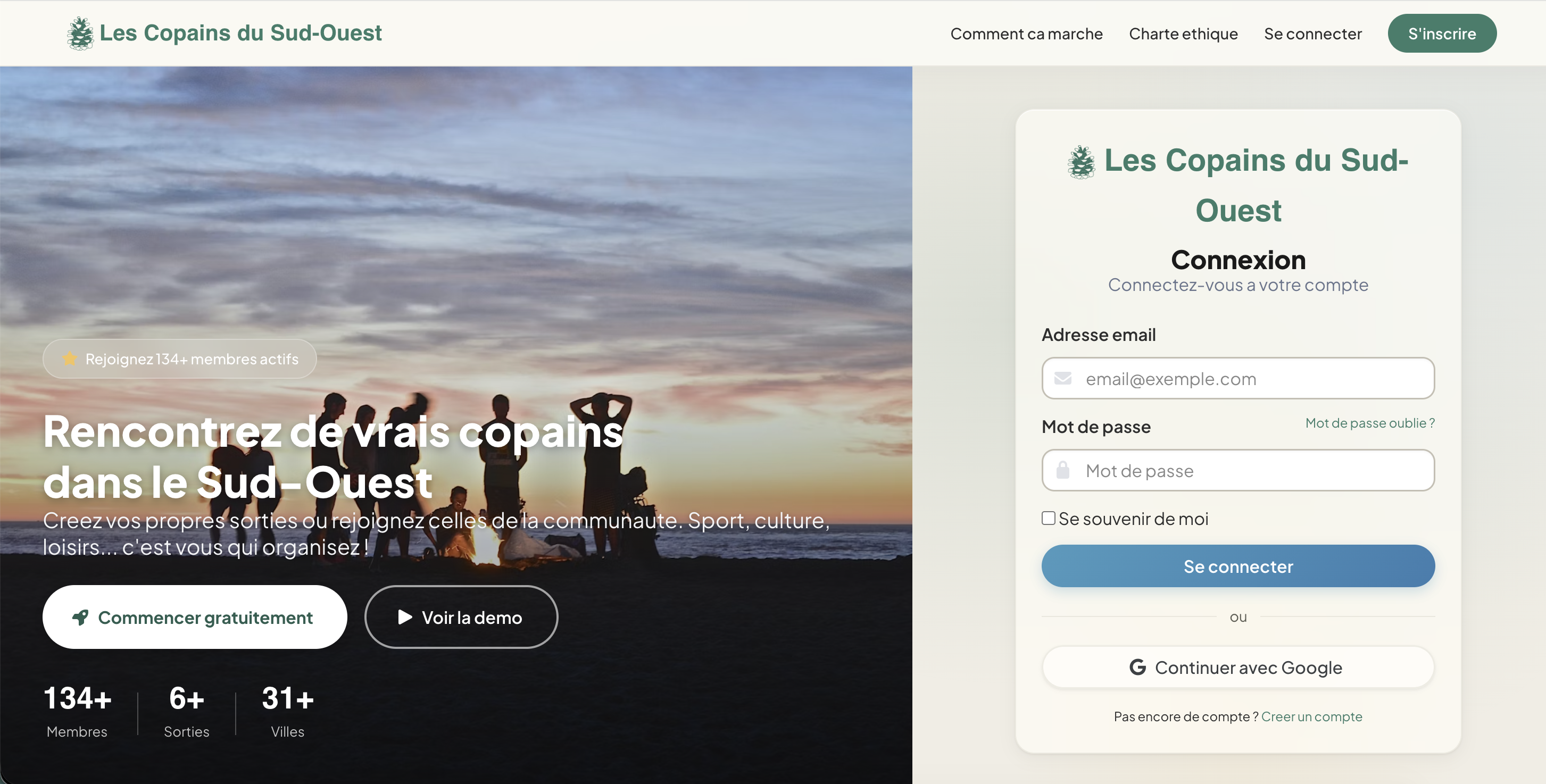Viewport: 1546px width, 784px height.
Task: Focus the Mot de passe input field
Action: 1238,470
